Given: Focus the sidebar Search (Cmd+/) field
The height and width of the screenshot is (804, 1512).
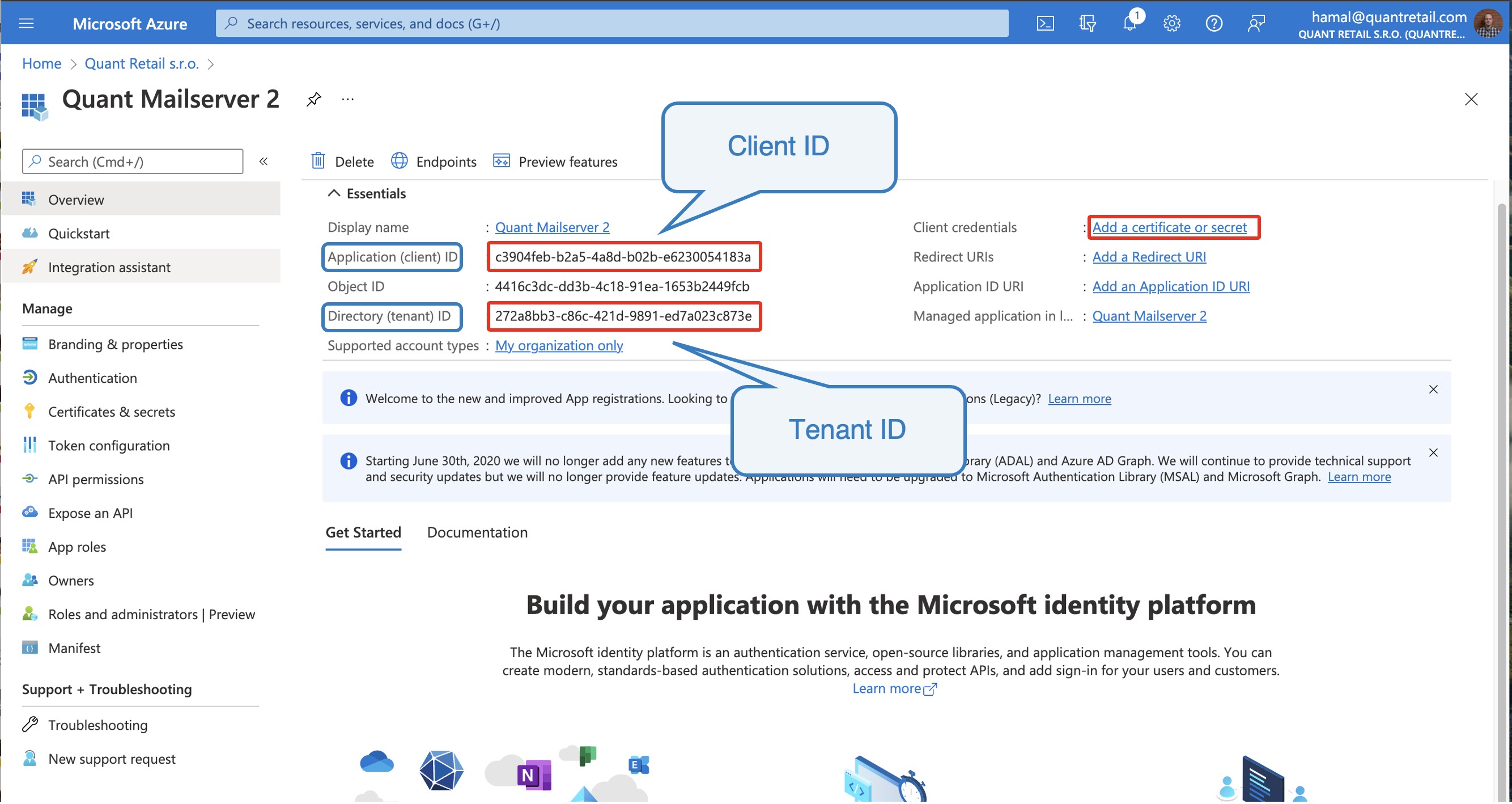Looking at the screenshot, I should (133, 162).
